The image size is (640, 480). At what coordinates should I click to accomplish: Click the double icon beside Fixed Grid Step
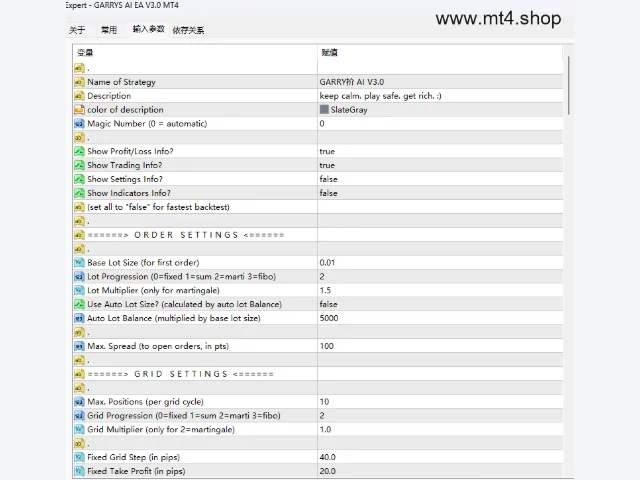pyautogui.click(x=79, y=457)
